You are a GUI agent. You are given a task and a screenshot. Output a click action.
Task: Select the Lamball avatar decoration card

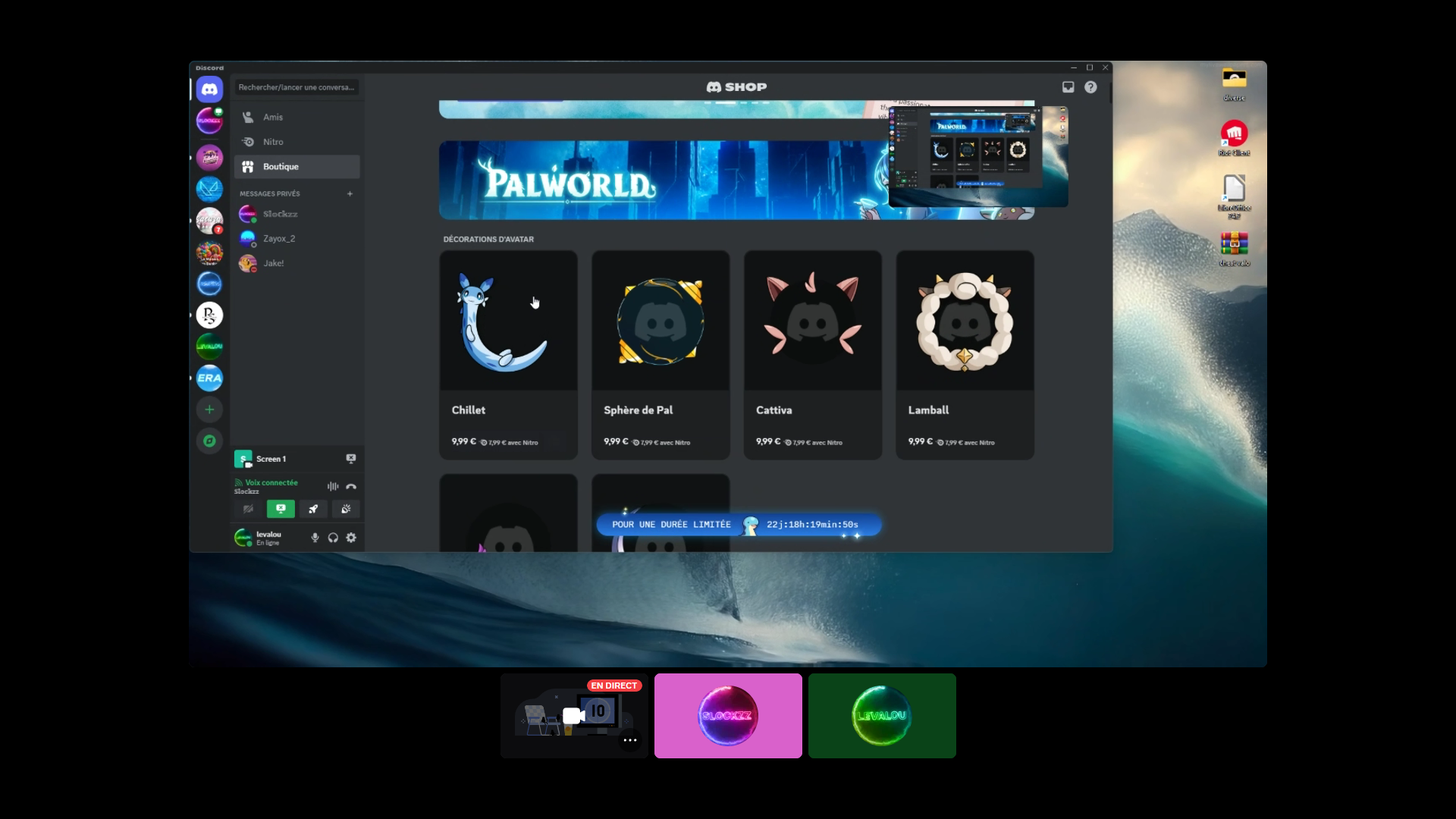[965, 355]
